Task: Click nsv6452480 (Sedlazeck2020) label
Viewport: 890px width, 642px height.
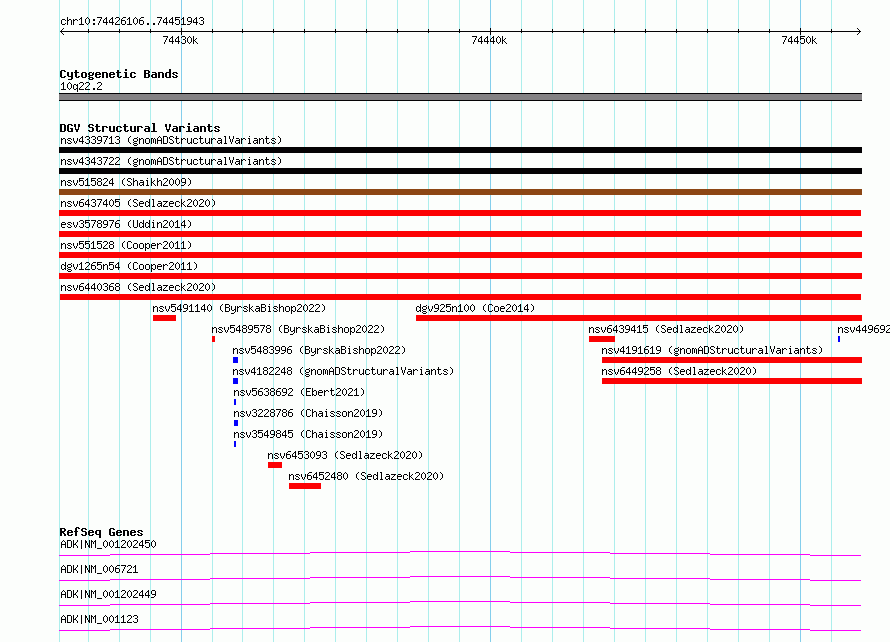Action: (366, 476)
